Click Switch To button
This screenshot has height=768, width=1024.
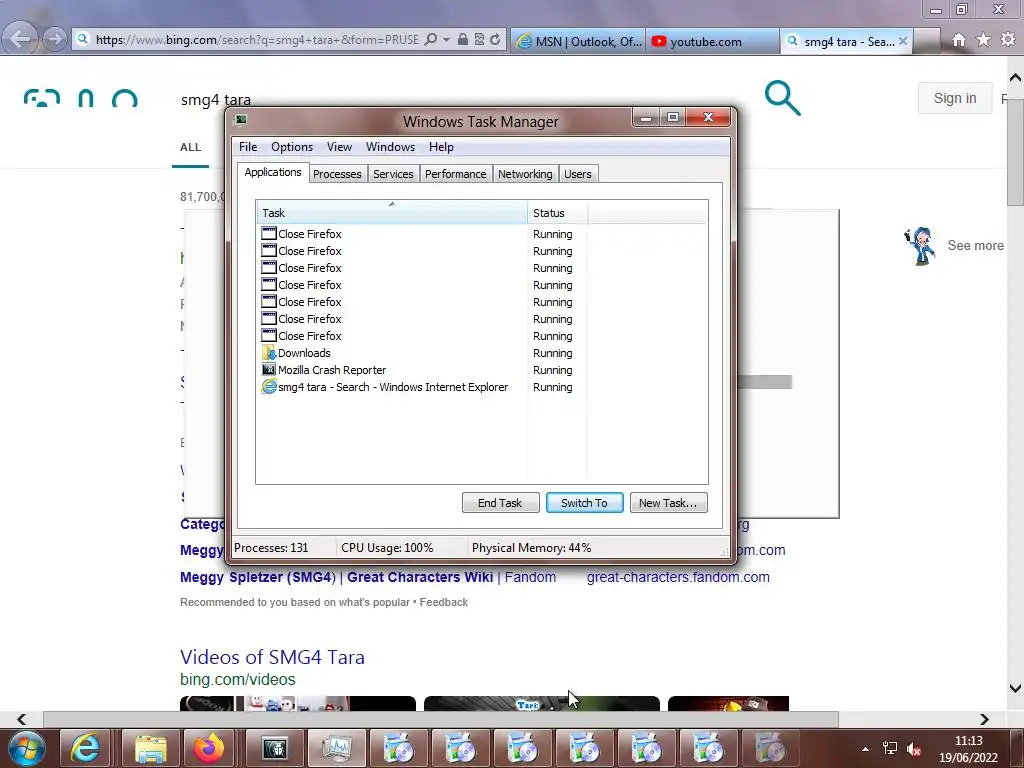[x=584, y=503]
